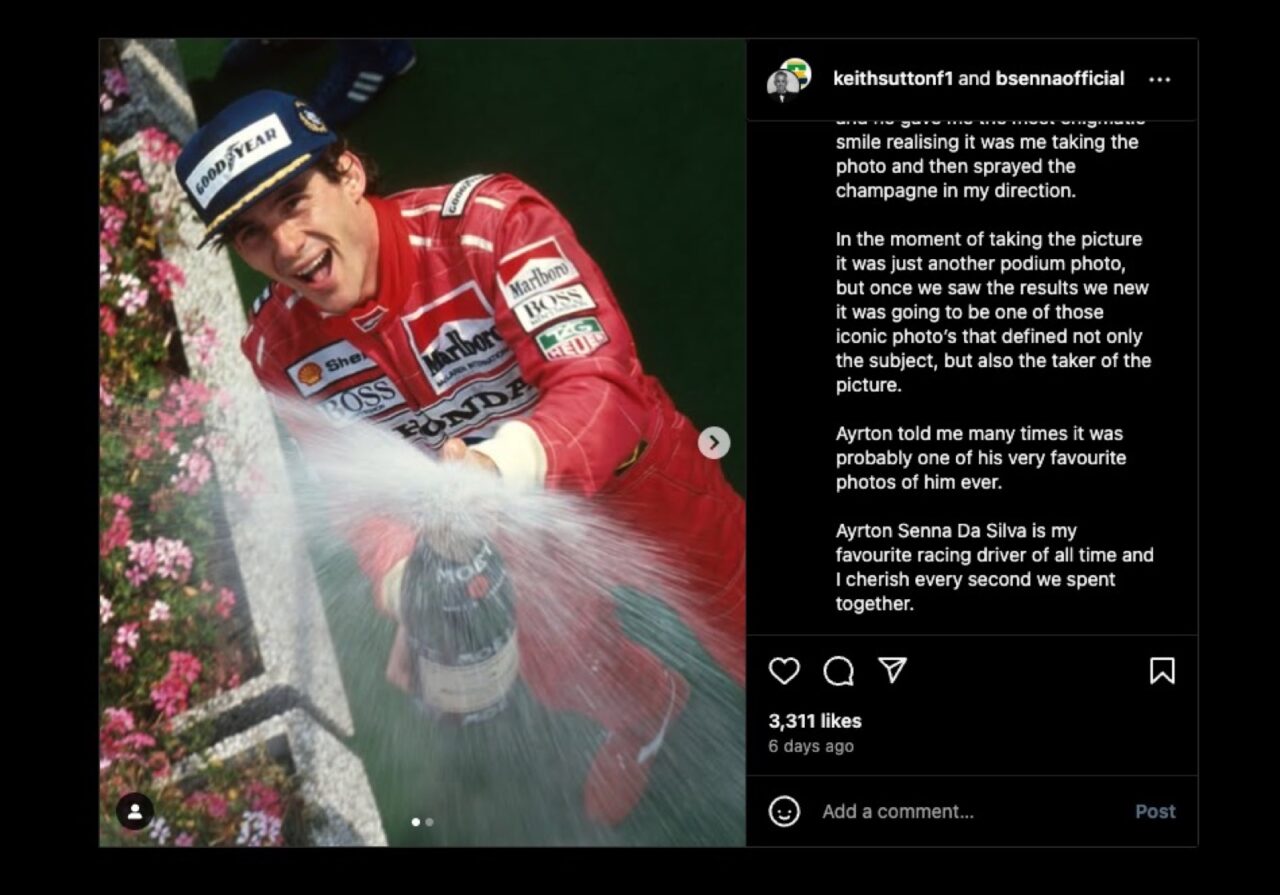
Task: Click the Senna podium photo
Action: (x=422, y=442)
